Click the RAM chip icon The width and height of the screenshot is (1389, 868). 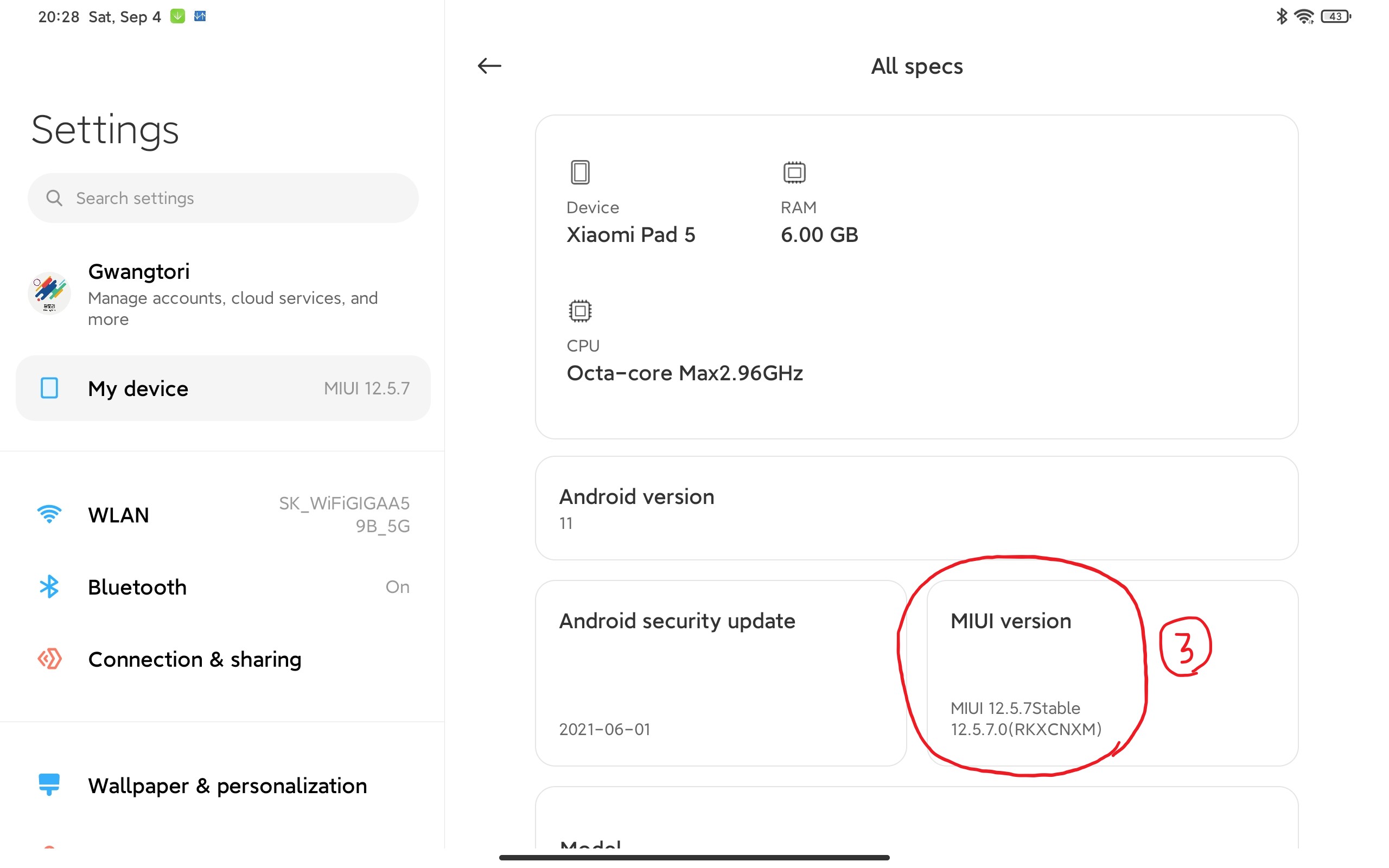point(794,171)
